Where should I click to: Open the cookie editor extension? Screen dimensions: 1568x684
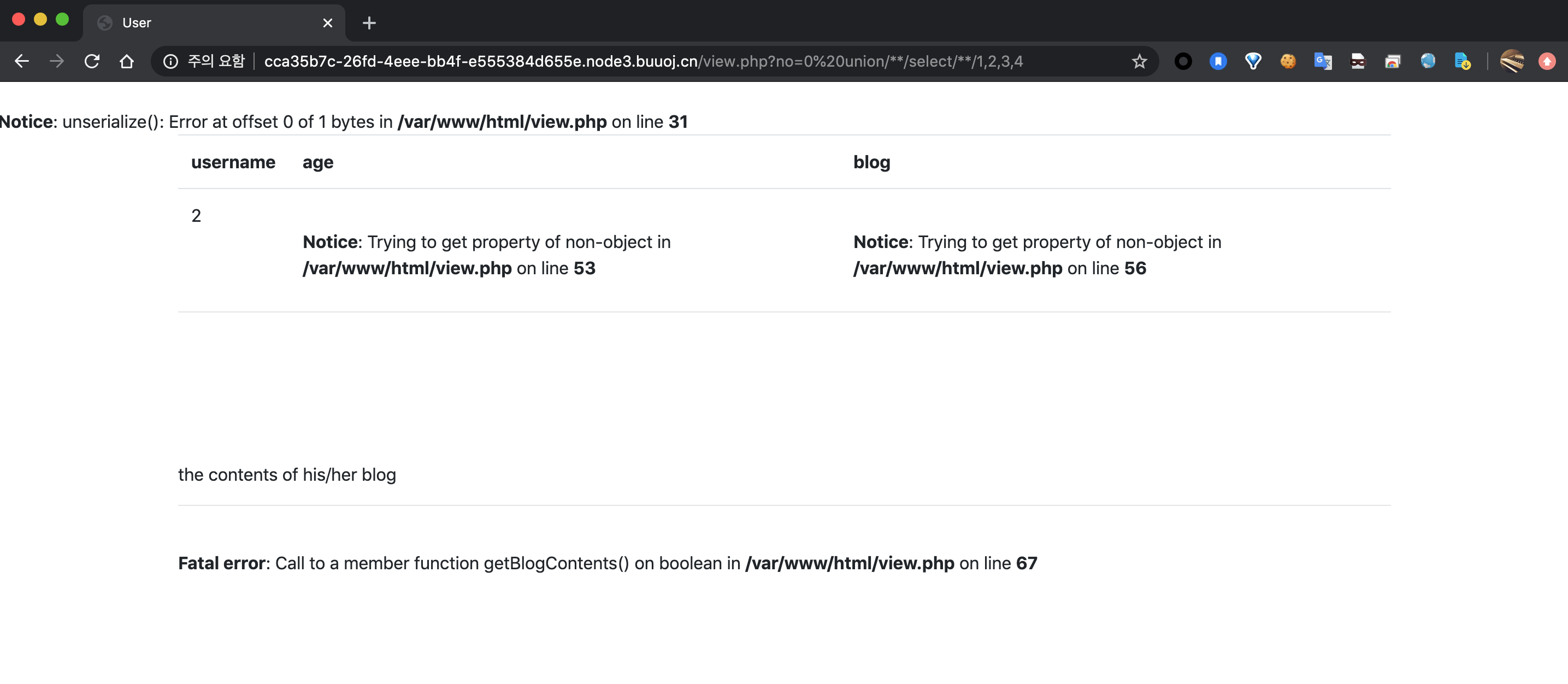[x=1288, y=62]
